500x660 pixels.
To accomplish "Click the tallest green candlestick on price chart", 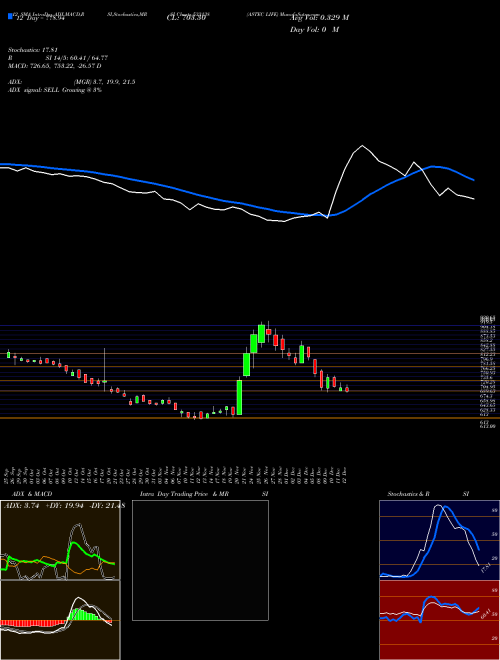I will [x=239, y=397].
